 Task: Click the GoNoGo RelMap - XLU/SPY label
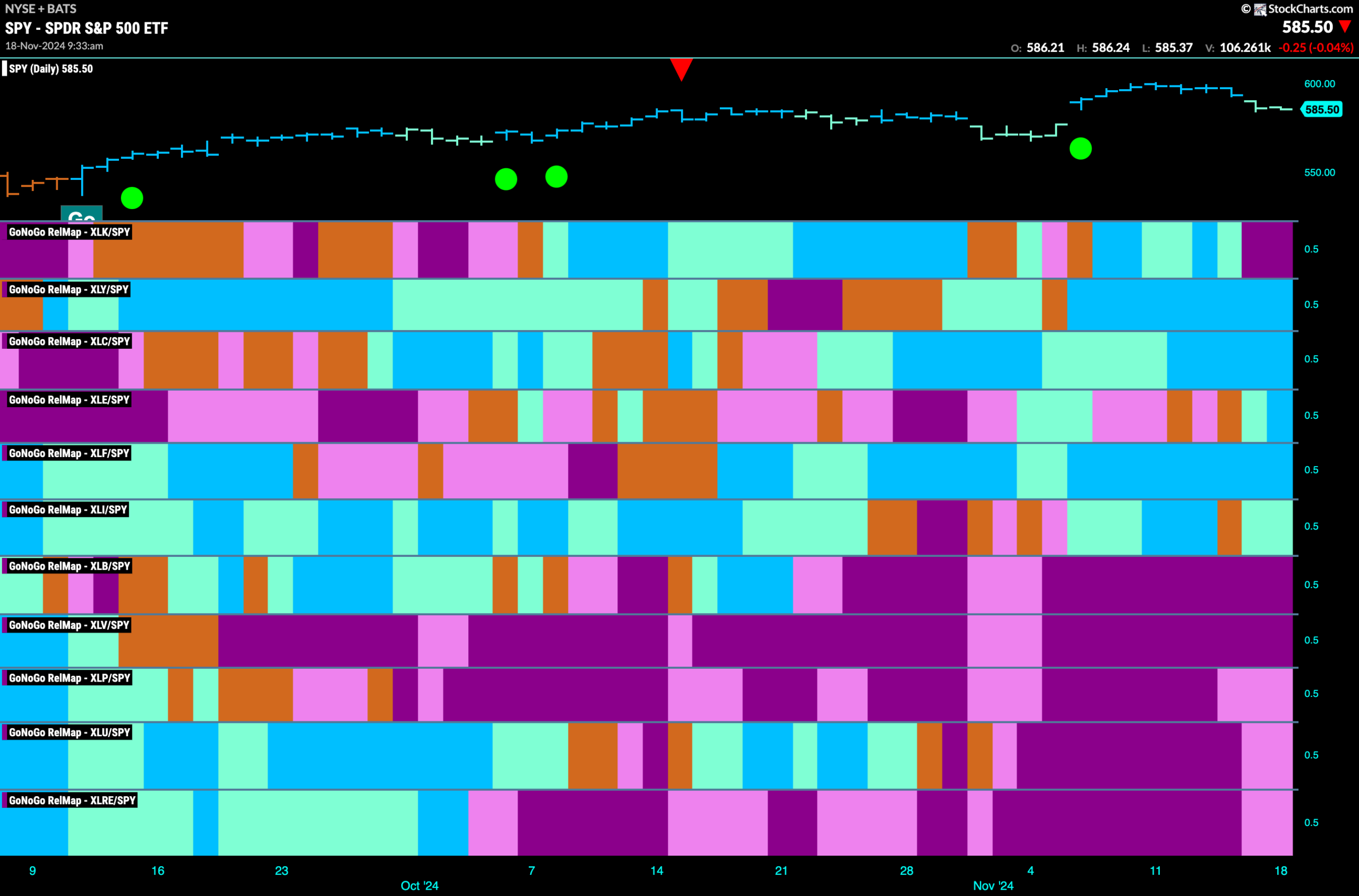69,732
